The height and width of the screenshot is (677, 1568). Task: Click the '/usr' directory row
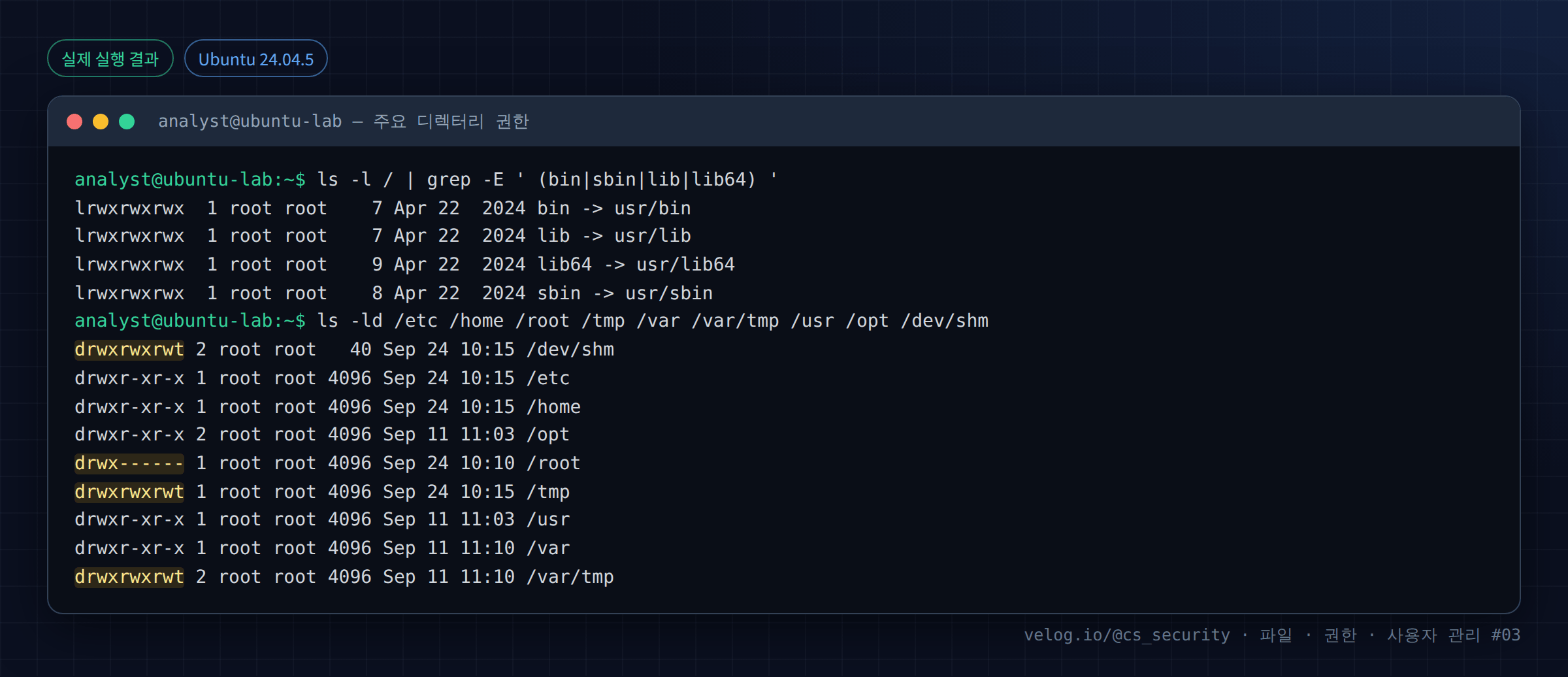(x=322, y=519)
